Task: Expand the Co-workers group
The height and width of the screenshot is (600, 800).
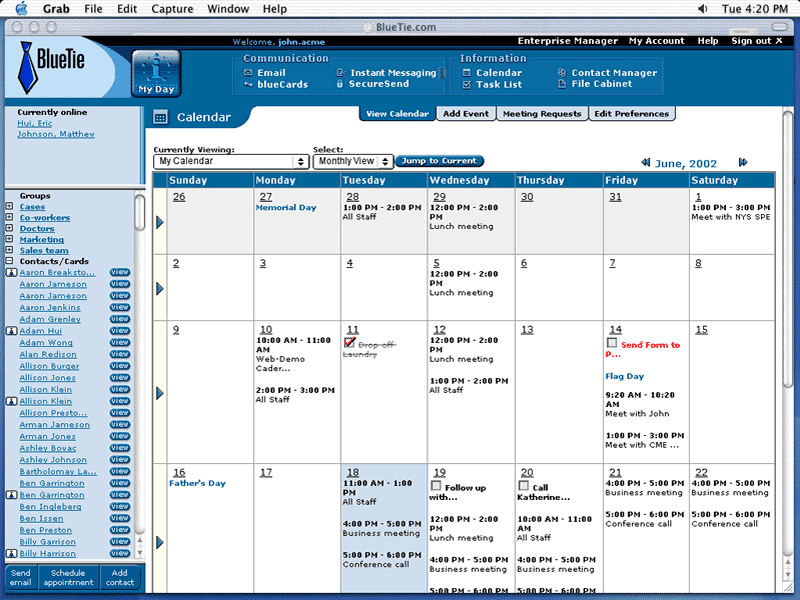Action: (9, 217)
